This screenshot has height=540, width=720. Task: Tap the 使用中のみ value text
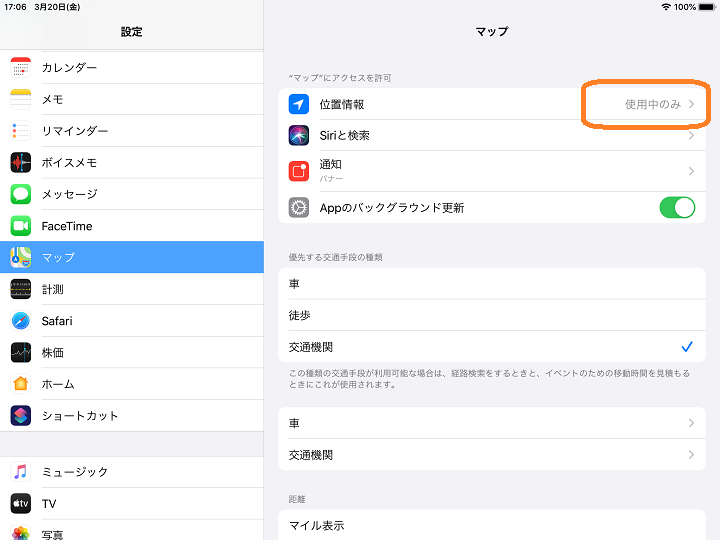[652, 104]
